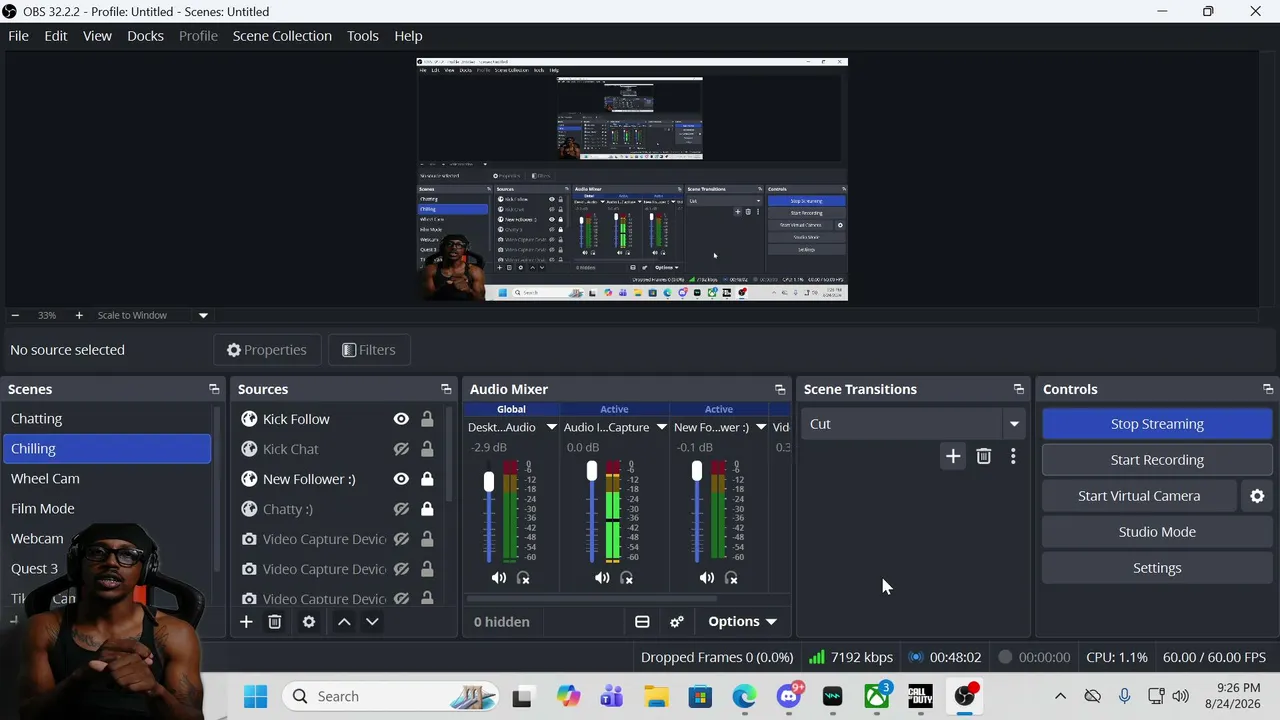
Task: Open Settings from Controls panel
Action: (x=1157, y=568)
